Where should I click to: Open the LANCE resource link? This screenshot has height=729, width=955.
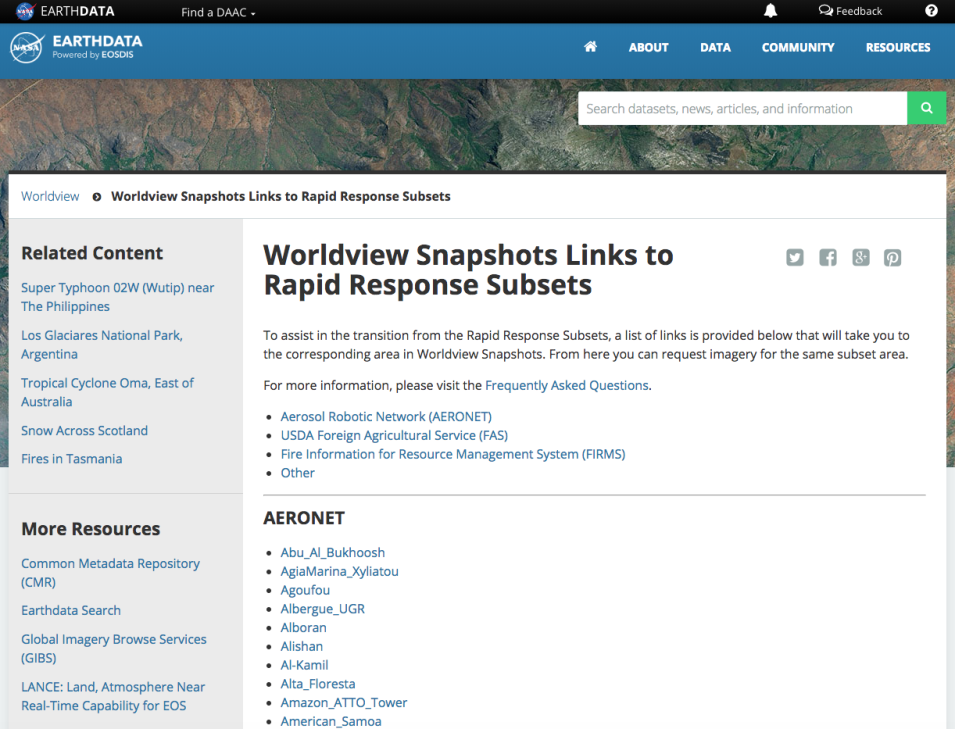(113, 696)
